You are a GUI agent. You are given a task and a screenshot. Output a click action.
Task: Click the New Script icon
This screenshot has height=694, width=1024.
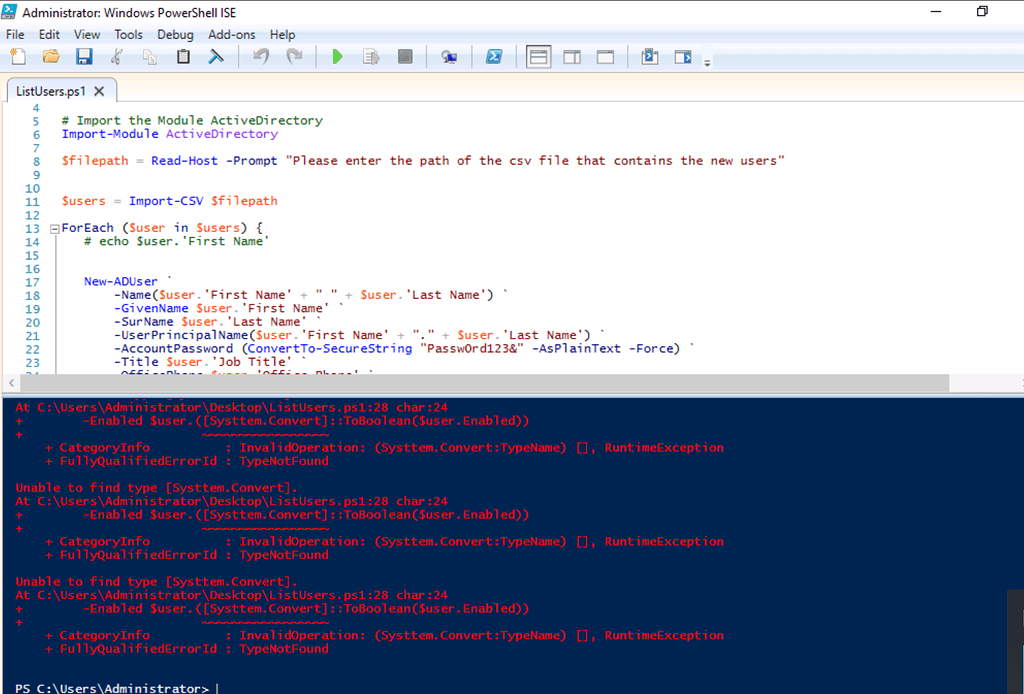coord(17,57)
